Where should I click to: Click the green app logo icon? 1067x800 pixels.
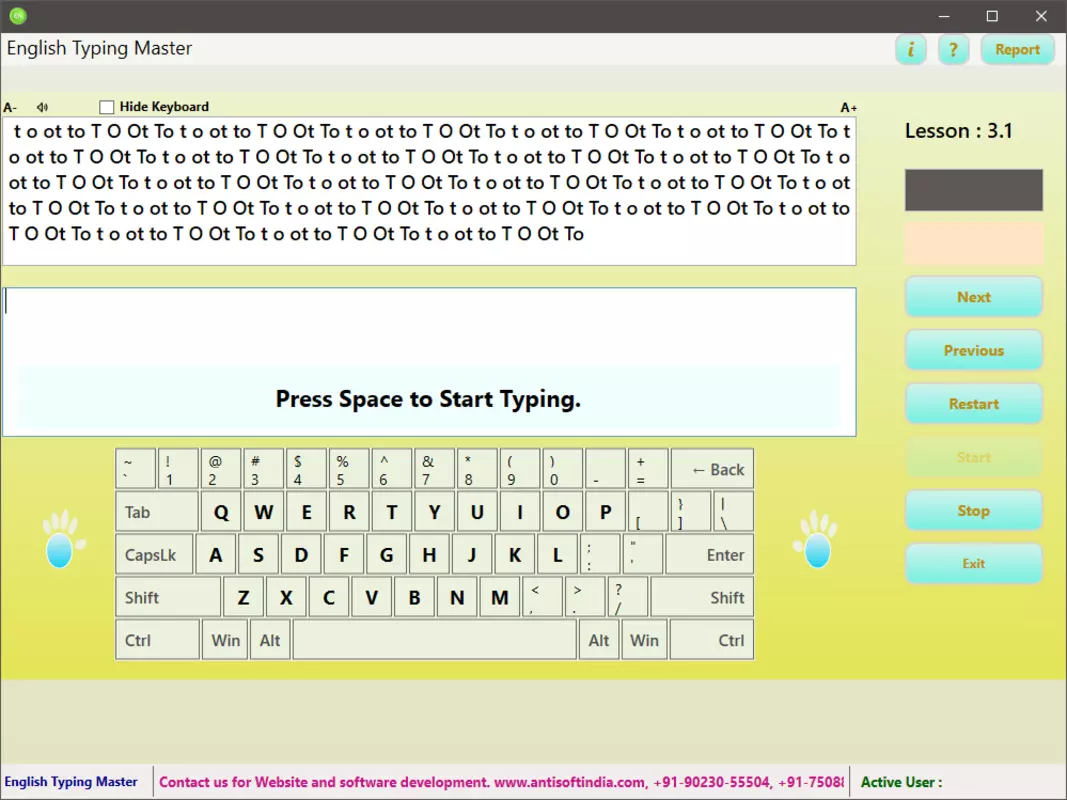click(x=18, y=16)
